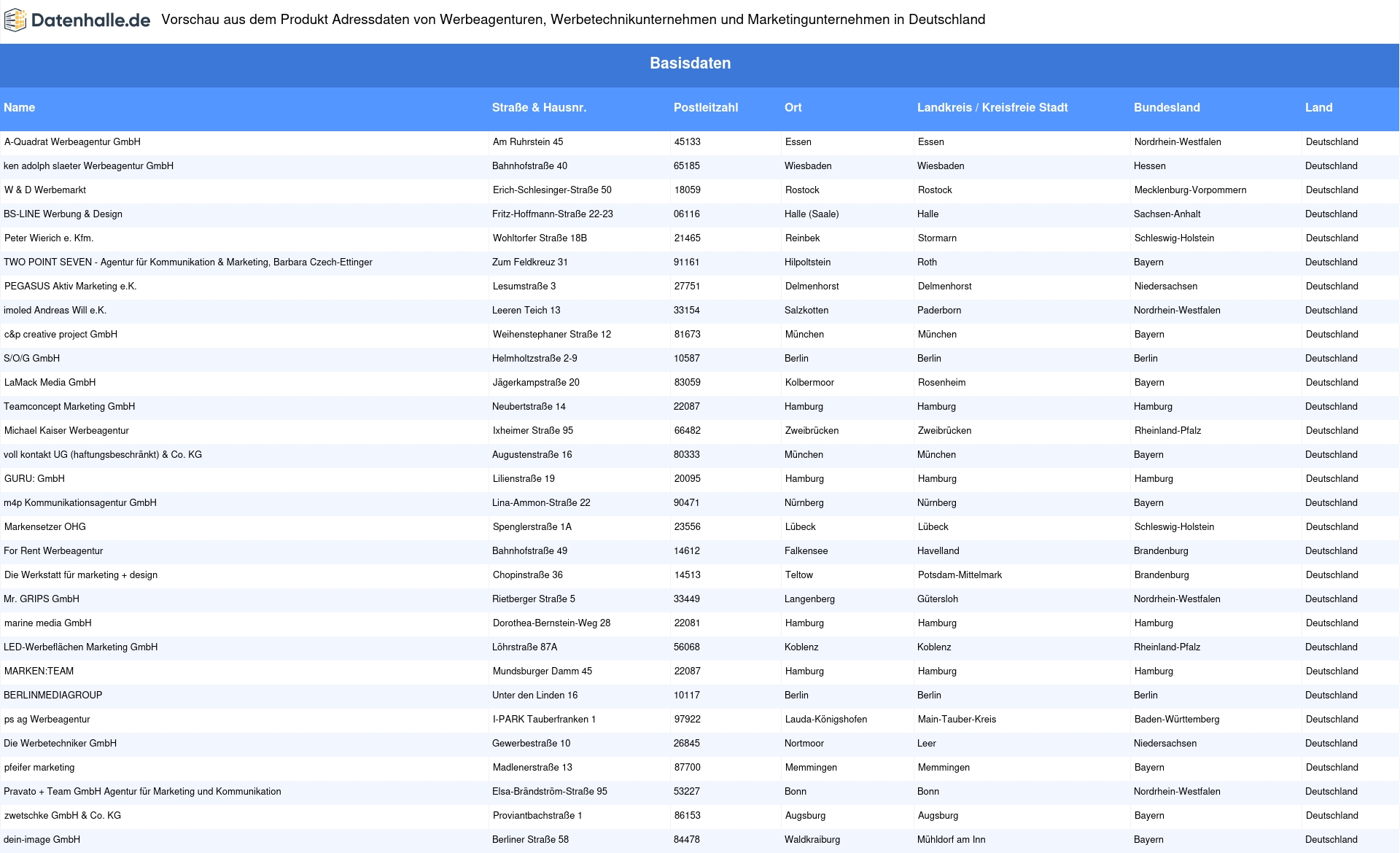Screen dimensions: 1400x853
Task: Click the address Fritz-Hoffmann-Straße 22-23
Action: click(x=553, y=214)
